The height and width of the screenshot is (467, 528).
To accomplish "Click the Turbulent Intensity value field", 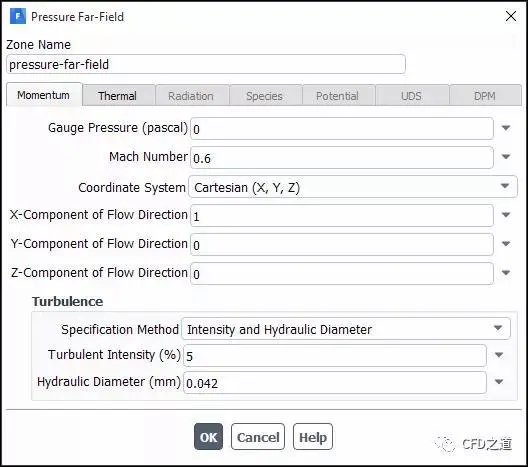I will click(x=335, y=356).
